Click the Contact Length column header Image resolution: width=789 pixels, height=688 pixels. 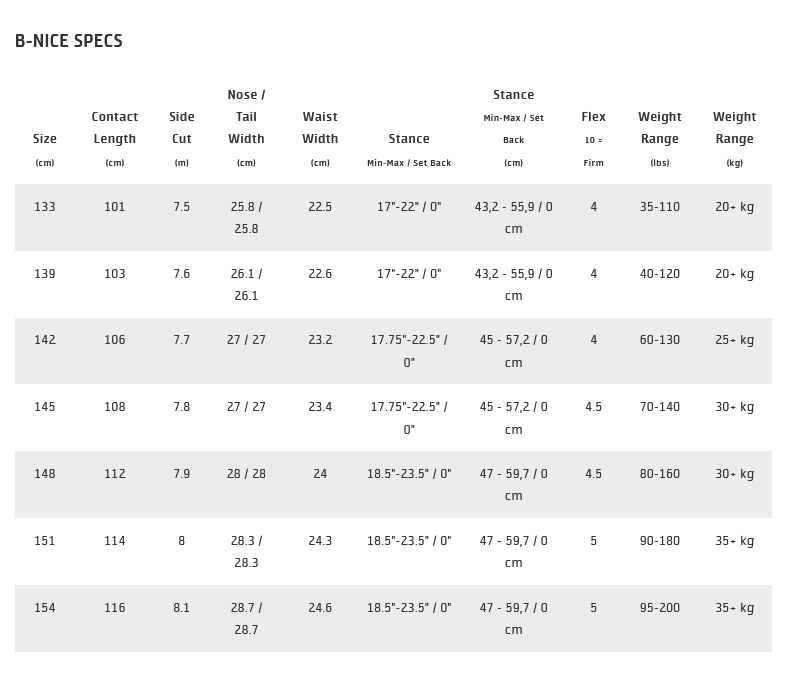tap(115, 128)
